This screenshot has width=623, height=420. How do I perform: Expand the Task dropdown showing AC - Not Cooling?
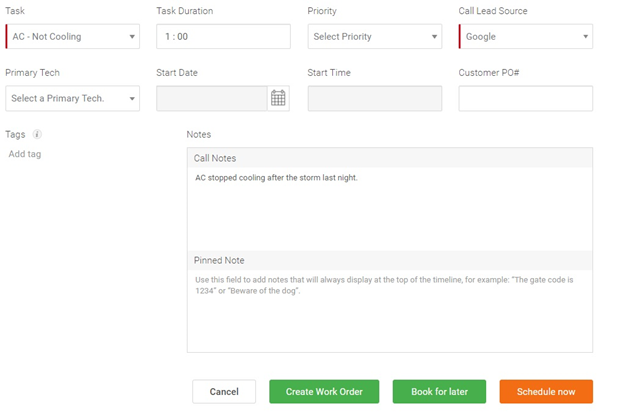72,37
